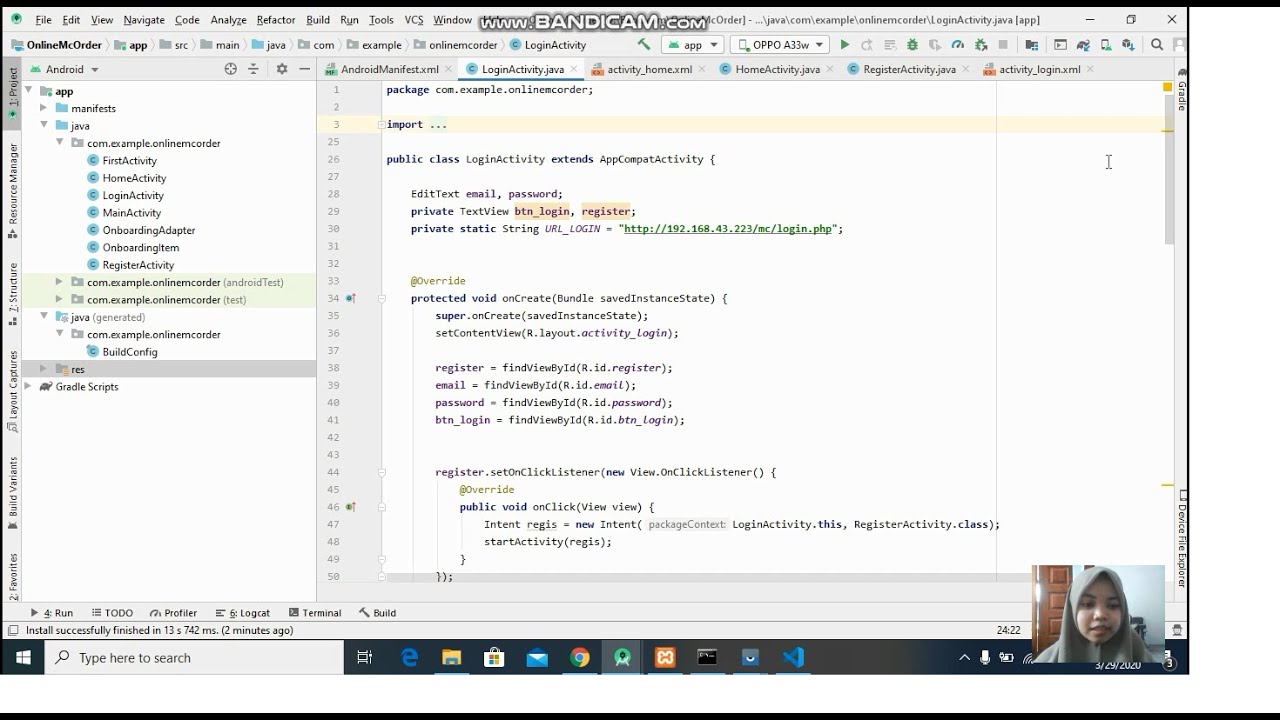Open the 4: Run tool window
Image resolution: width=1280 pixels, height=720 pixels.
[x=52, y=613]
